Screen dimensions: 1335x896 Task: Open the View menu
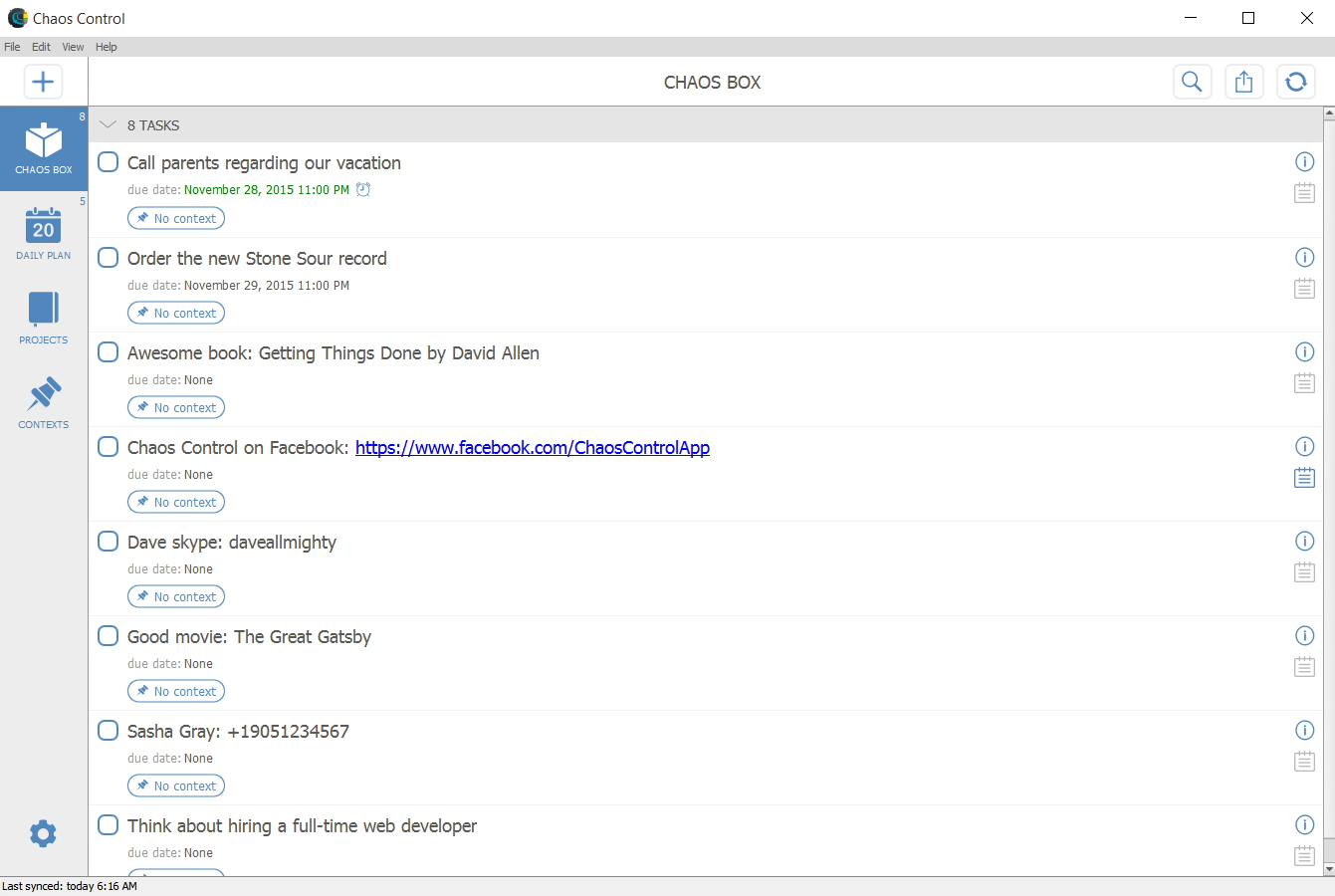pos(73,47)
